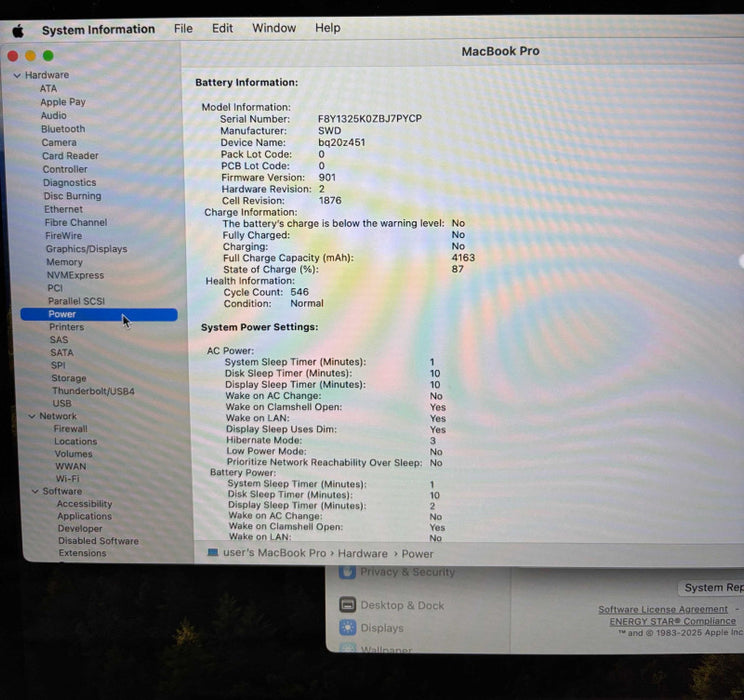The image size is (744, 700).
Task: Select Controller in the sidebar
Action: 65,169
